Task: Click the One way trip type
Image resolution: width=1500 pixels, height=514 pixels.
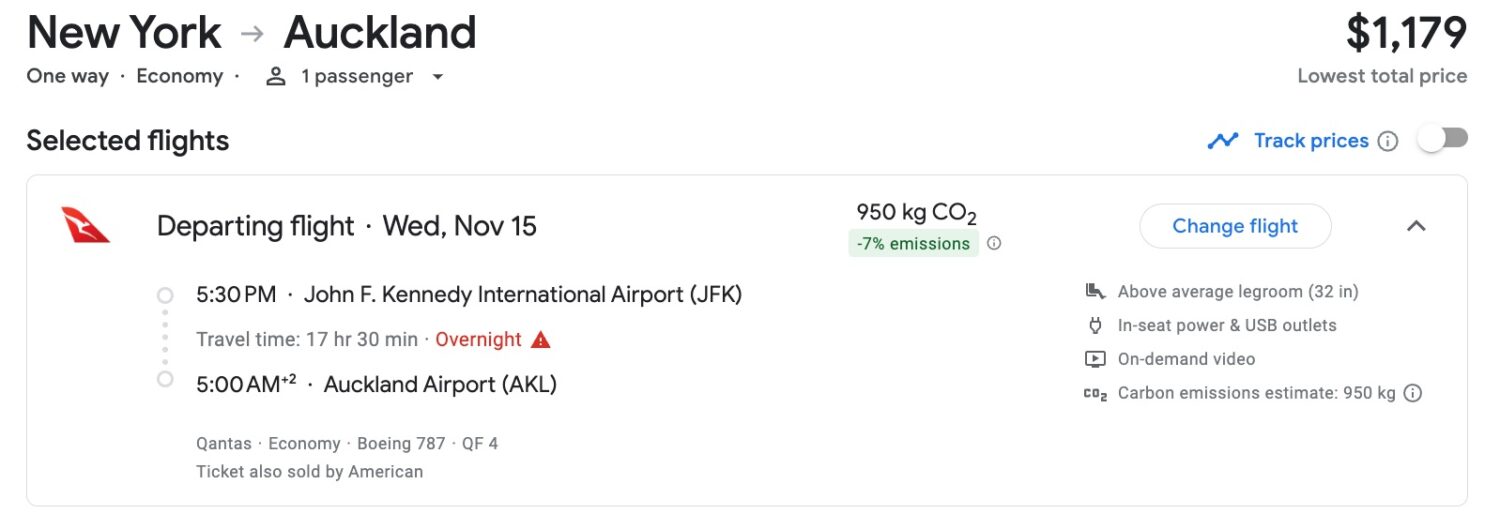Action: [68, 76]
